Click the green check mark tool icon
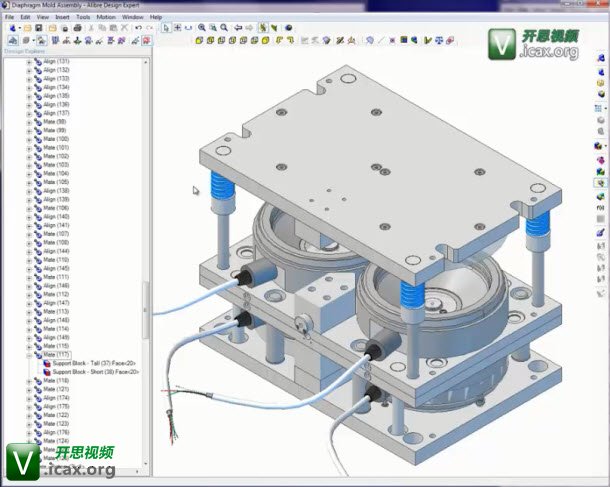Image resolution: width=610 pixels, height=487 pixels. point(428,40)
